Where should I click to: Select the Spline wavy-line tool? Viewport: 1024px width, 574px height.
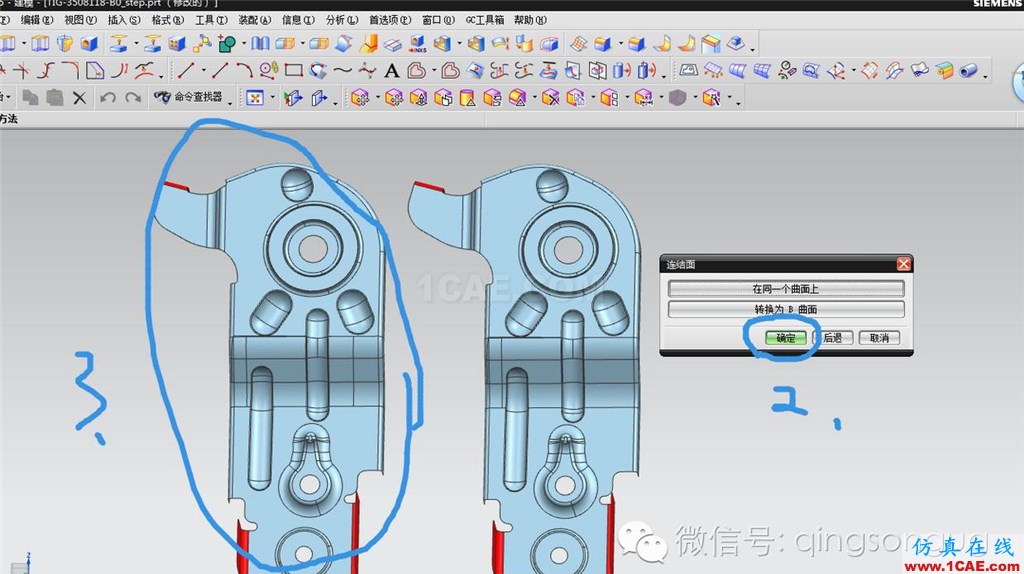(342, 71)
